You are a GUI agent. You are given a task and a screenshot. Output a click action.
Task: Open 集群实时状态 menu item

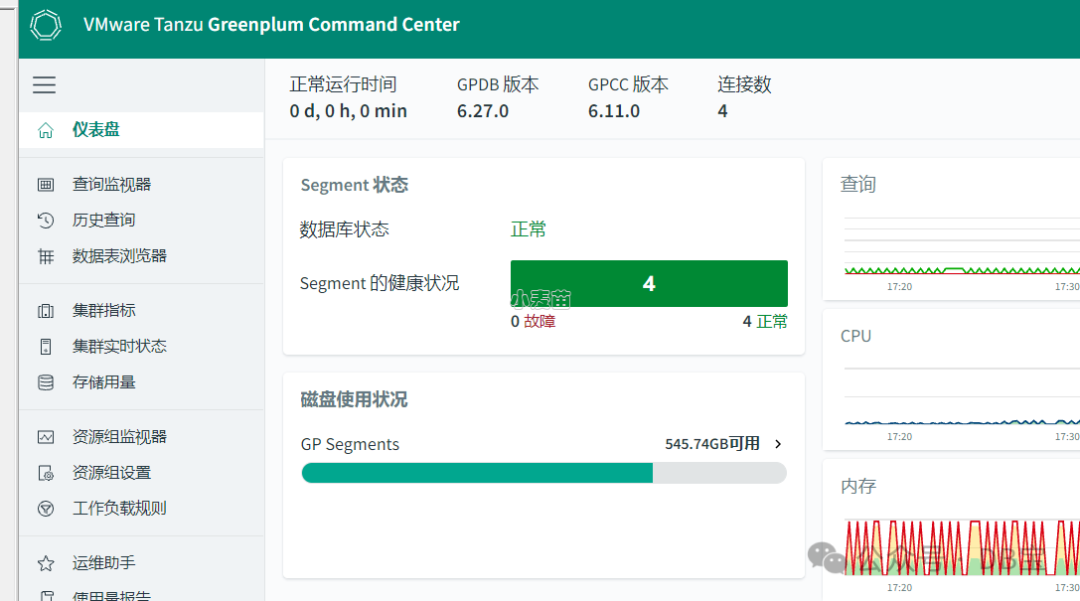coord(119,346)
